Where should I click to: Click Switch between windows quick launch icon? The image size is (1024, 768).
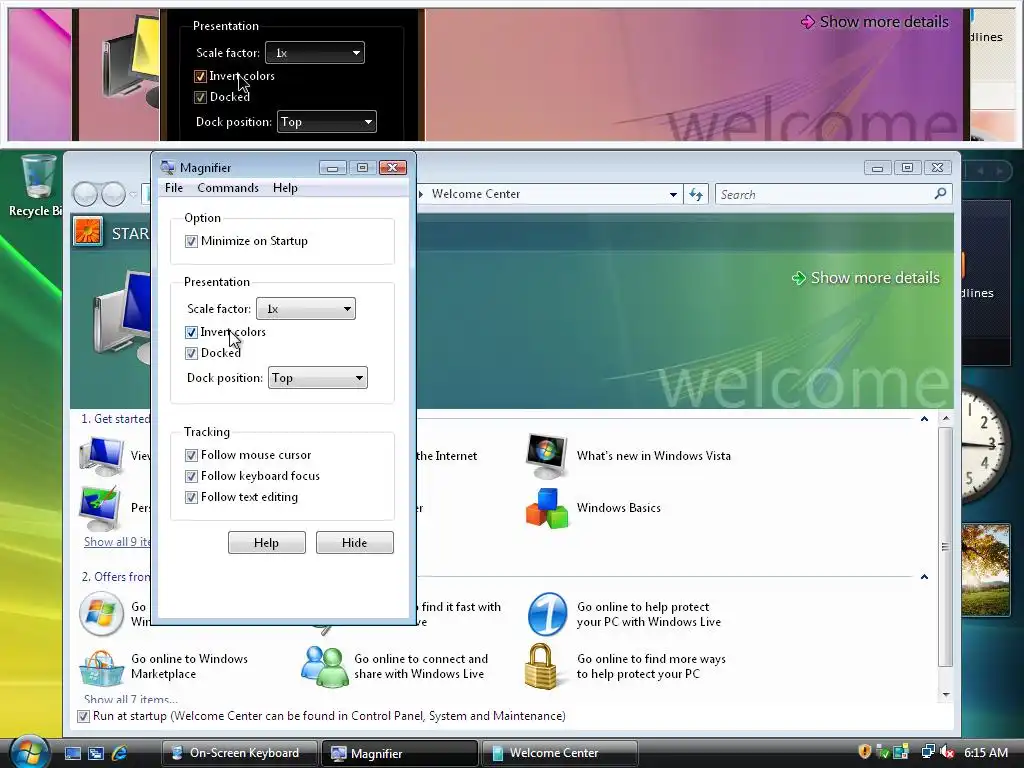pos(96,753)
